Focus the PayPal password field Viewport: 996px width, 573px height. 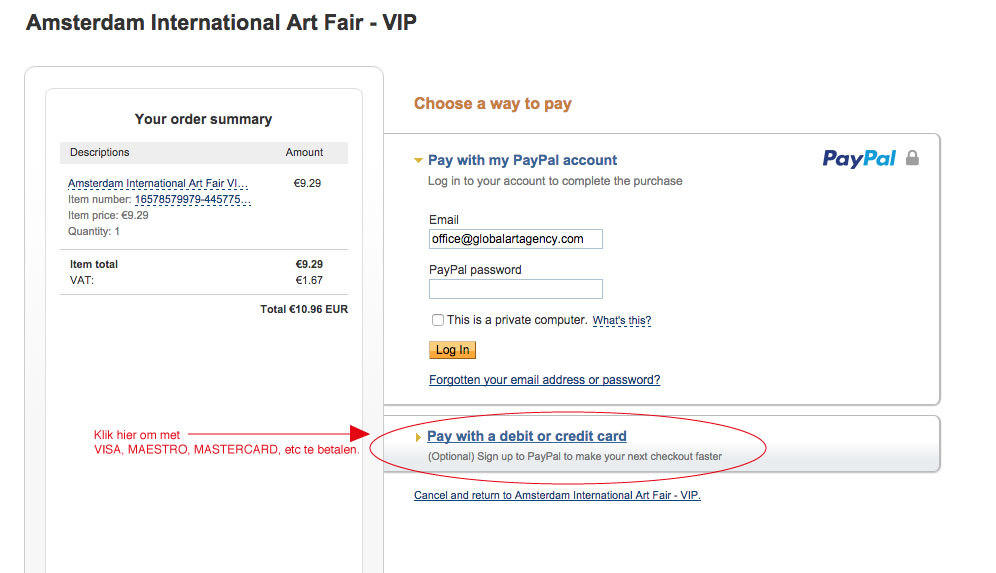[516, 289]
